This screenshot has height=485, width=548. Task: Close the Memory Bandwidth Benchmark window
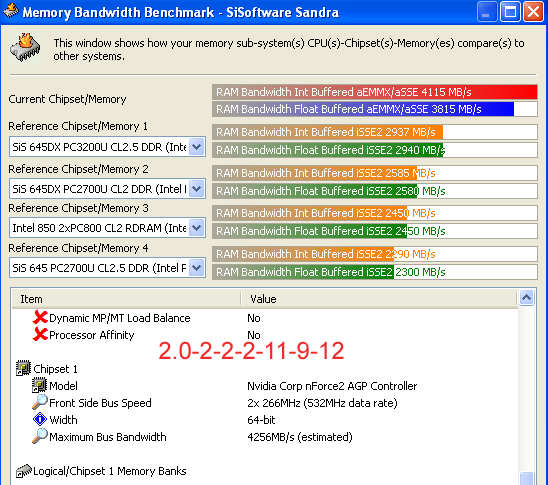(533, 12)
